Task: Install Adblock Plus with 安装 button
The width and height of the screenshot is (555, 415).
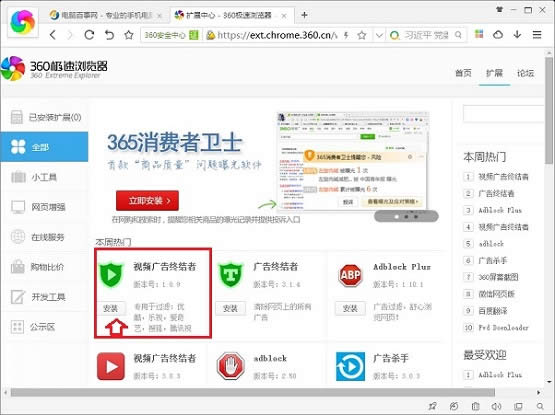Action: 350,308
